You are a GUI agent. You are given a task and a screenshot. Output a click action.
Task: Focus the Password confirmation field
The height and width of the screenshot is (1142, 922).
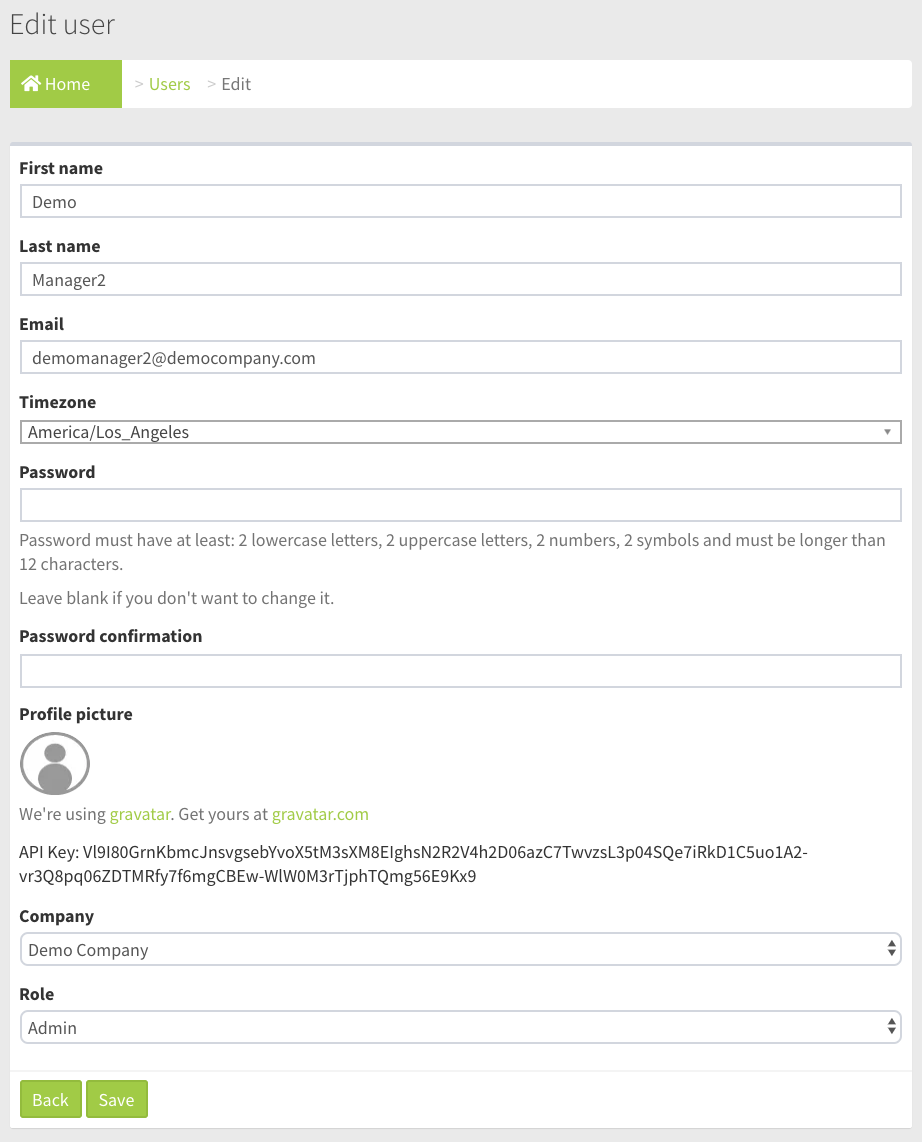point(460,671)
